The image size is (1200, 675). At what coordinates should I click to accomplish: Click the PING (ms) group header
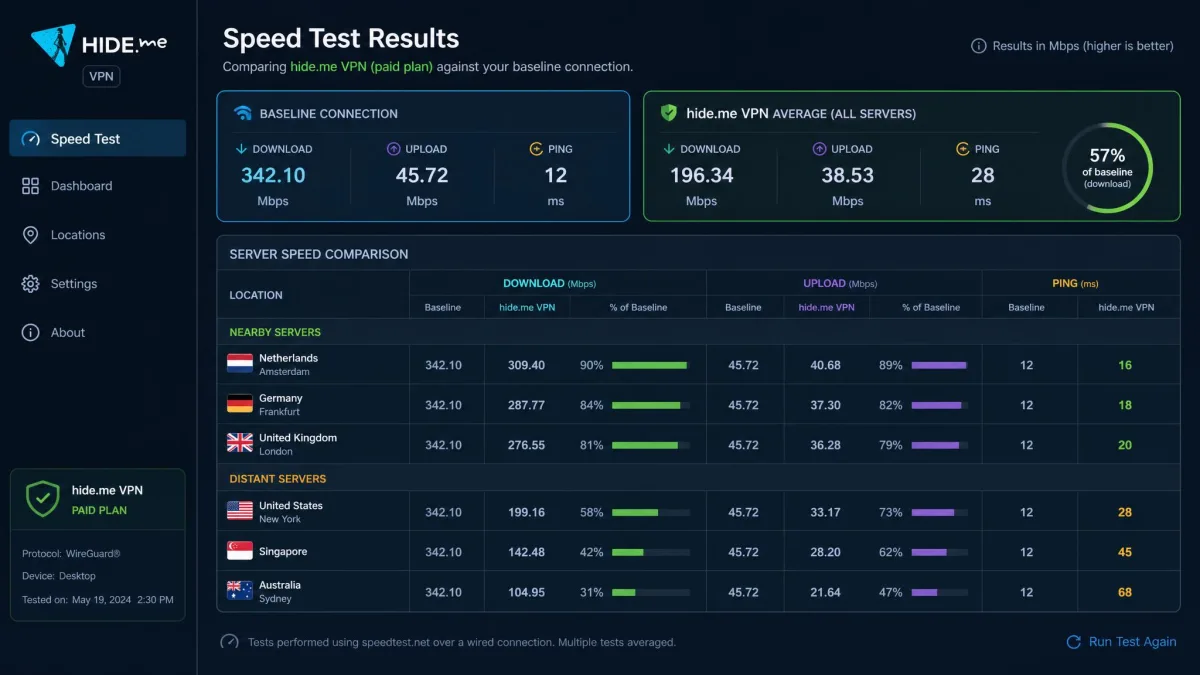(x=1075, y=283)
